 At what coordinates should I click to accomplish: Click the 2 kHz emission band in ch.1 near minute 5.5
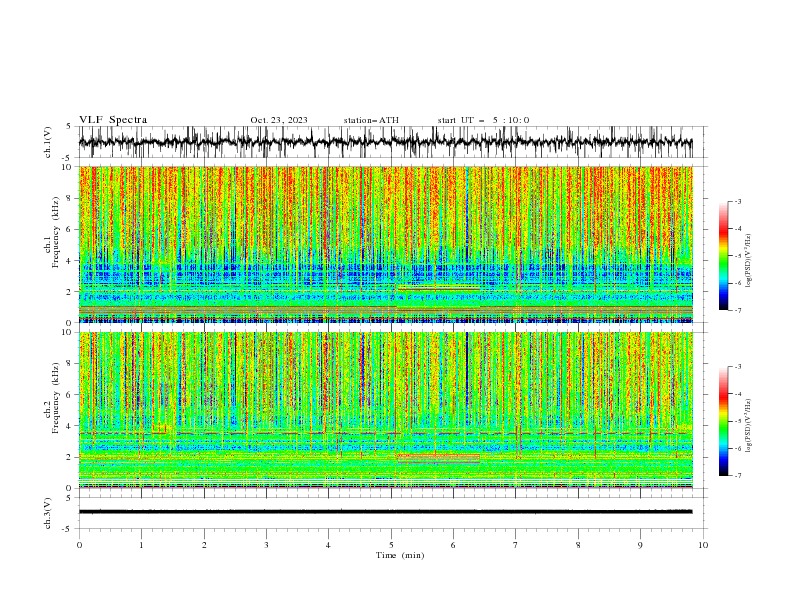pyautogui.click(x=437, y=288)
